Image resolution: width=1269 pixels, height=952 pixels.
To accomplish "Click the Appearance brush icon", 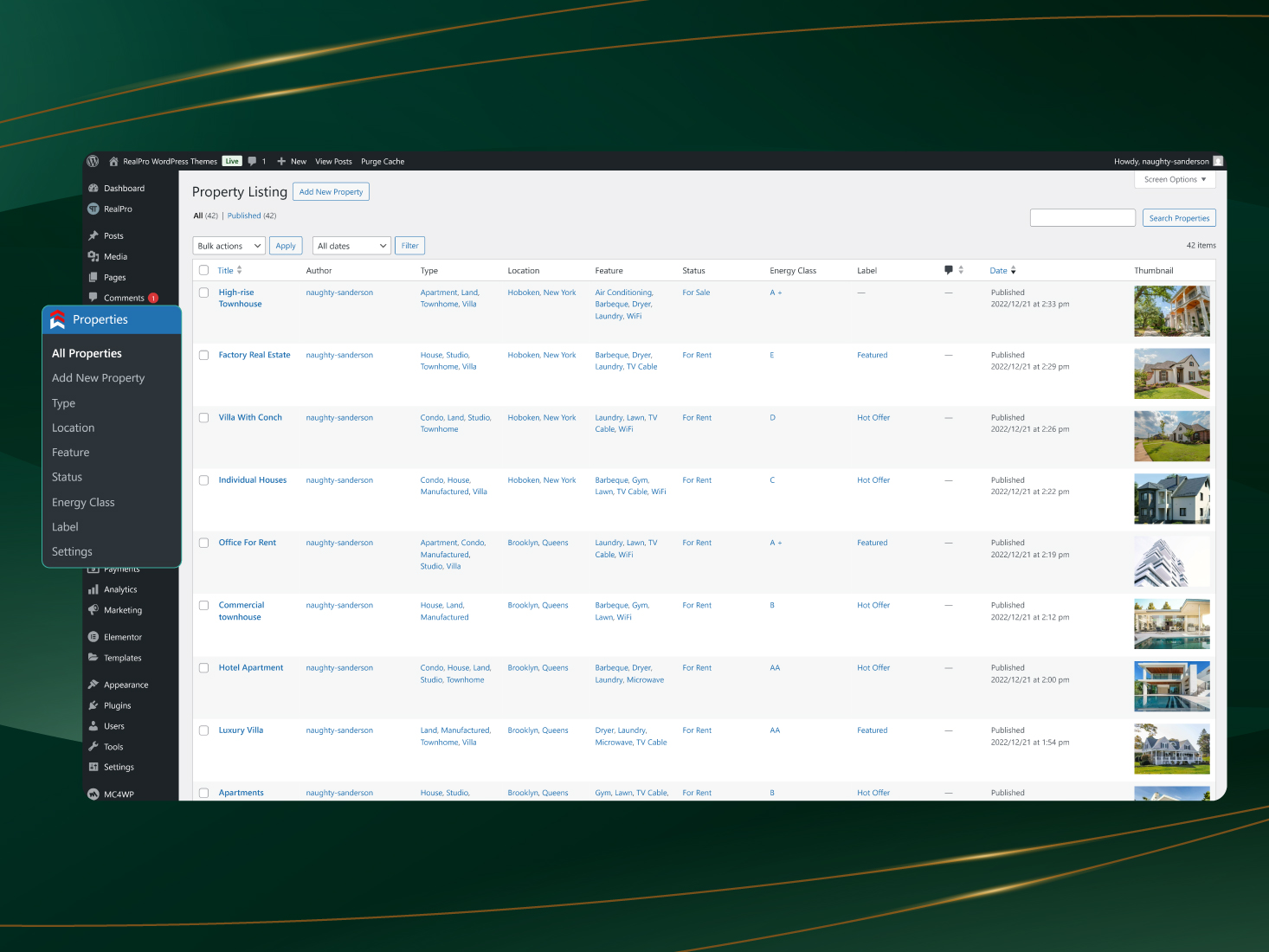I will (93, 685).
